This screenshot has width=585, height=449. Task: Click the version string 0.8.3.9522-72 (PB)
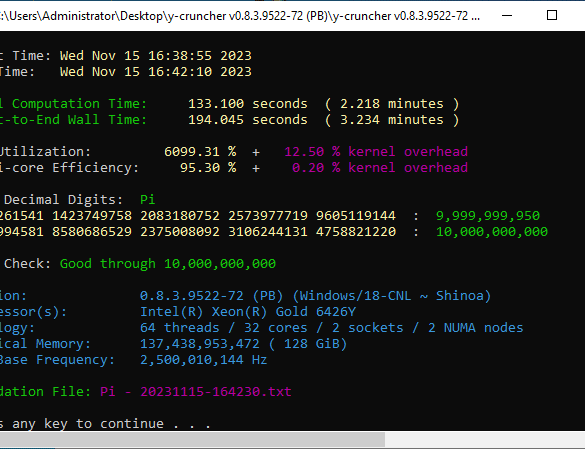[212, 296]
